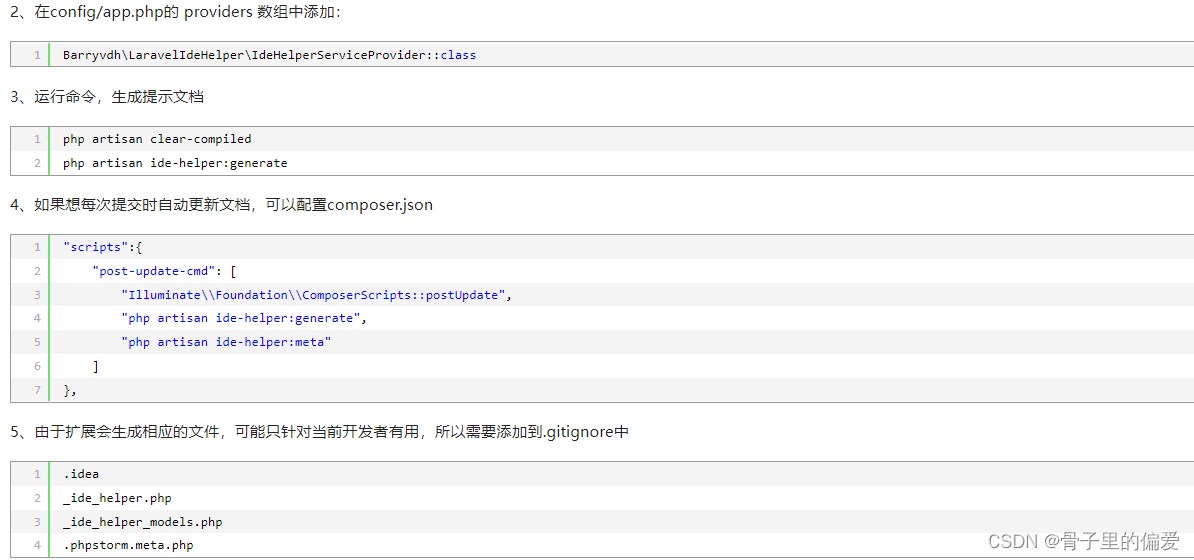Click the step 4 heading mentioning composer.json

[222, 205]
